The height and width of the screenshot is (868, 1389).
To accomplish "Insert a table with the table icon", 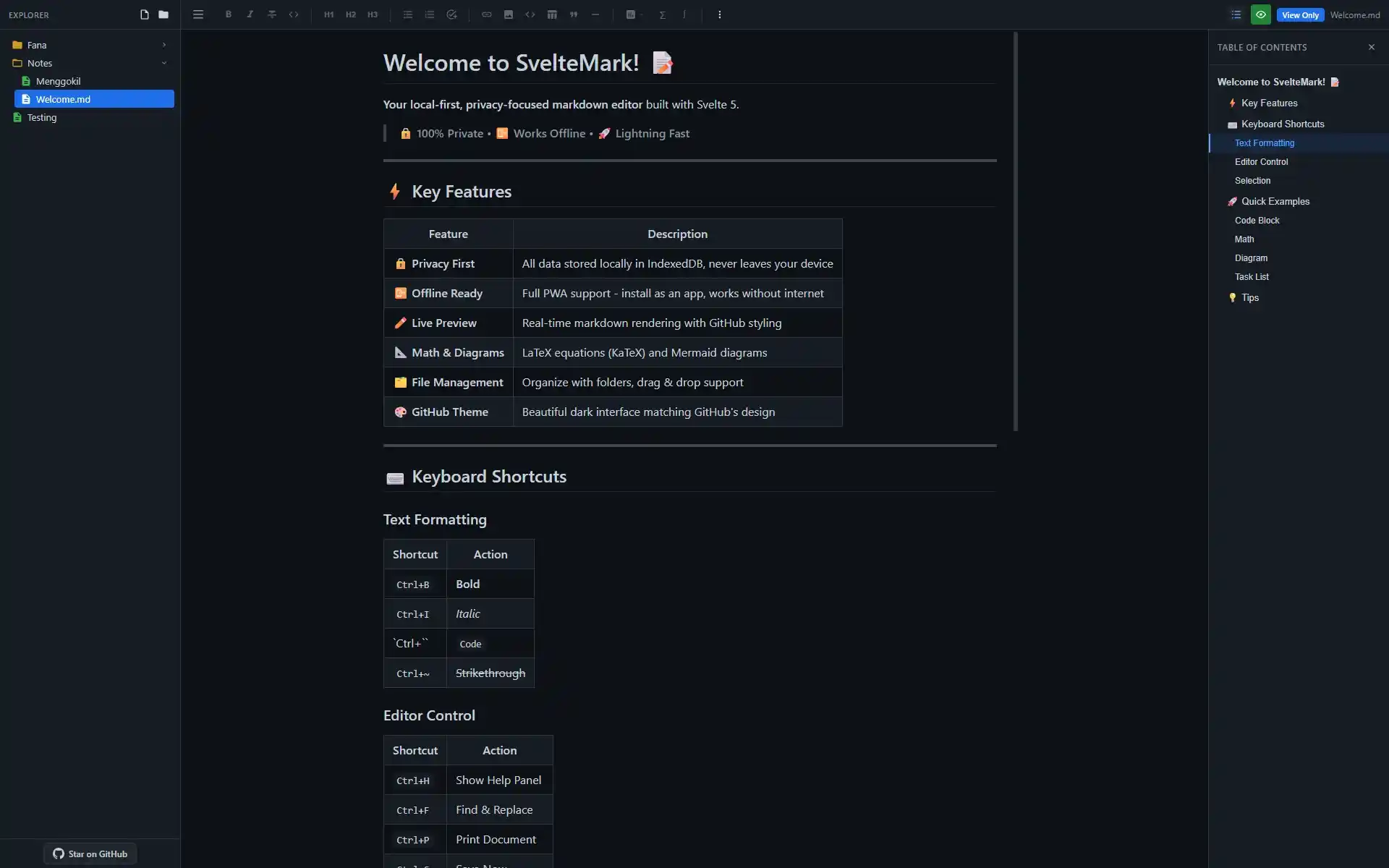I will coord(552,14).
